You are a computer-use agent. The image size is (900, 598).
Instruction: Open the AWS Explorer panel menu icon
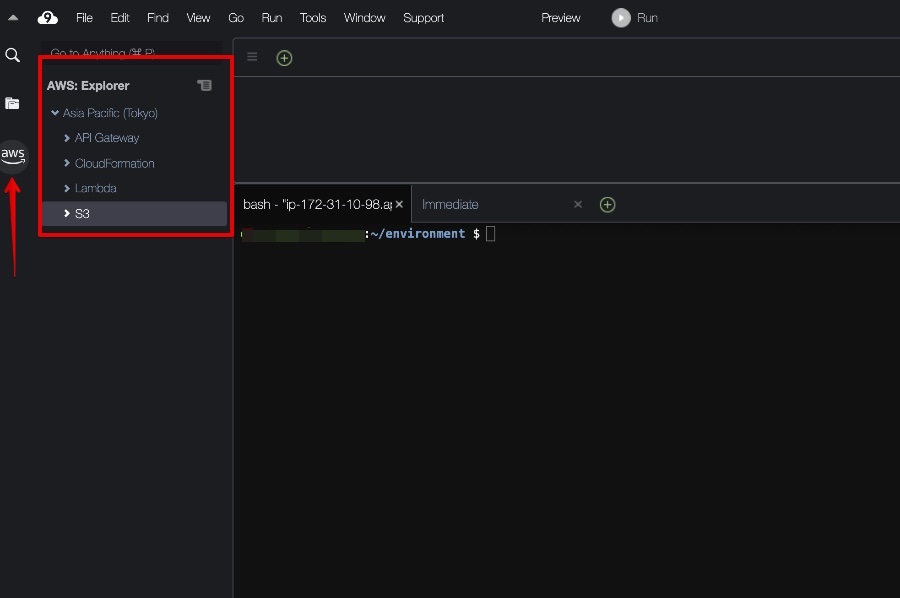[205, 86]
